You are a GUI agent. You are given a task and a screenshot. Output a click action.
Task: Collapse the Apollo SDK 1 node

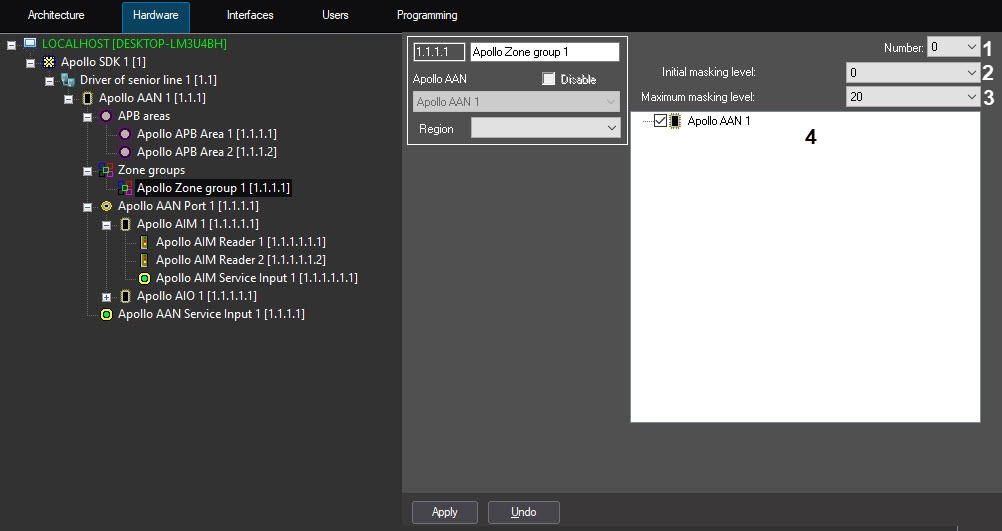click(30, 63)
